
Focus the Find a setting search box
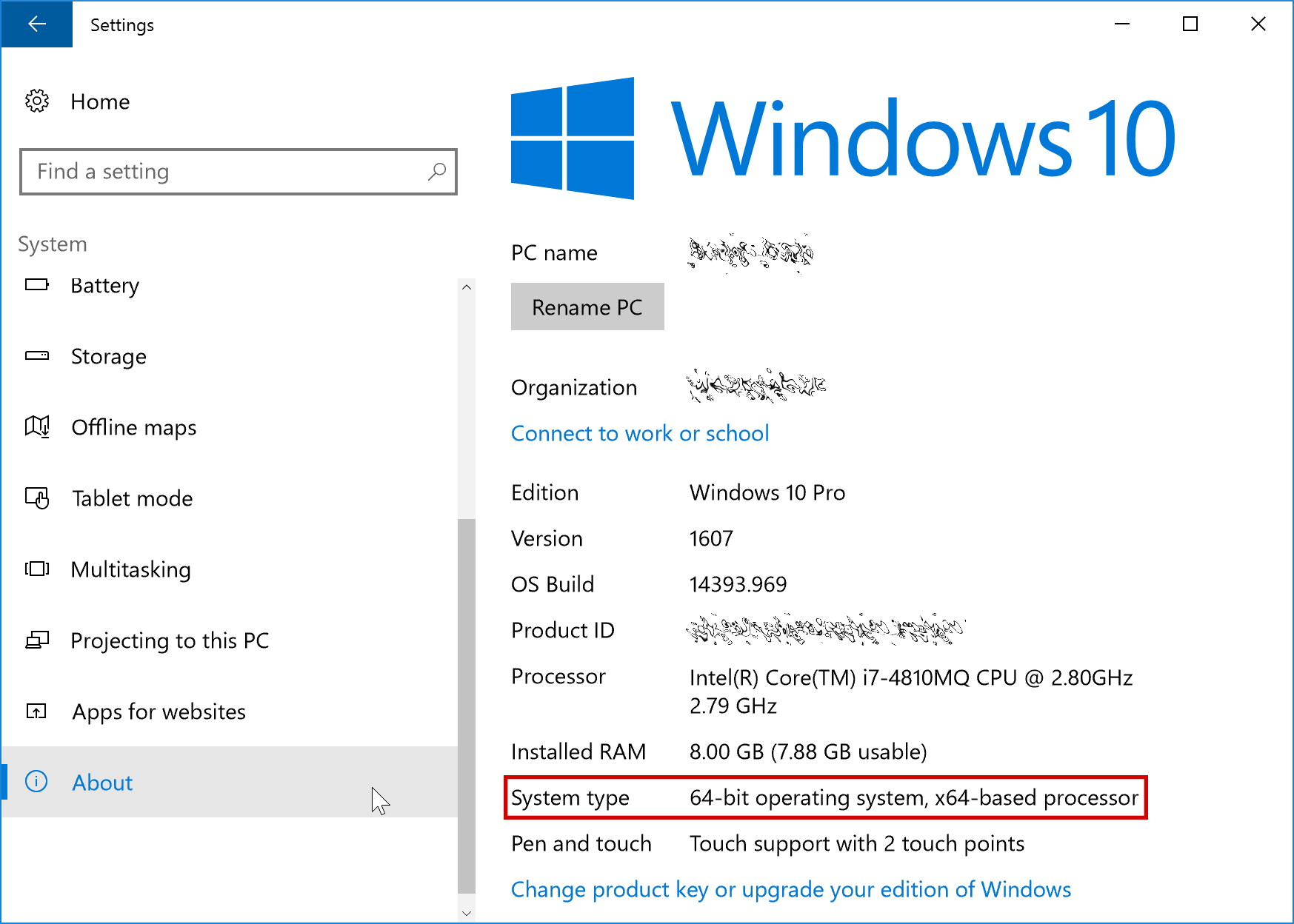(239, 172)
